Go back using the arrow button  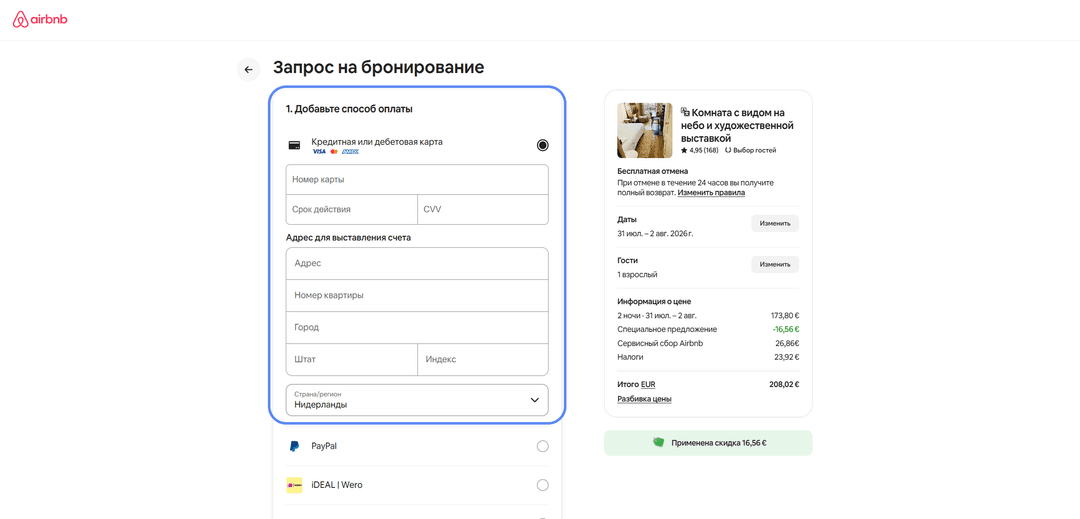click(x=249, y=70)
